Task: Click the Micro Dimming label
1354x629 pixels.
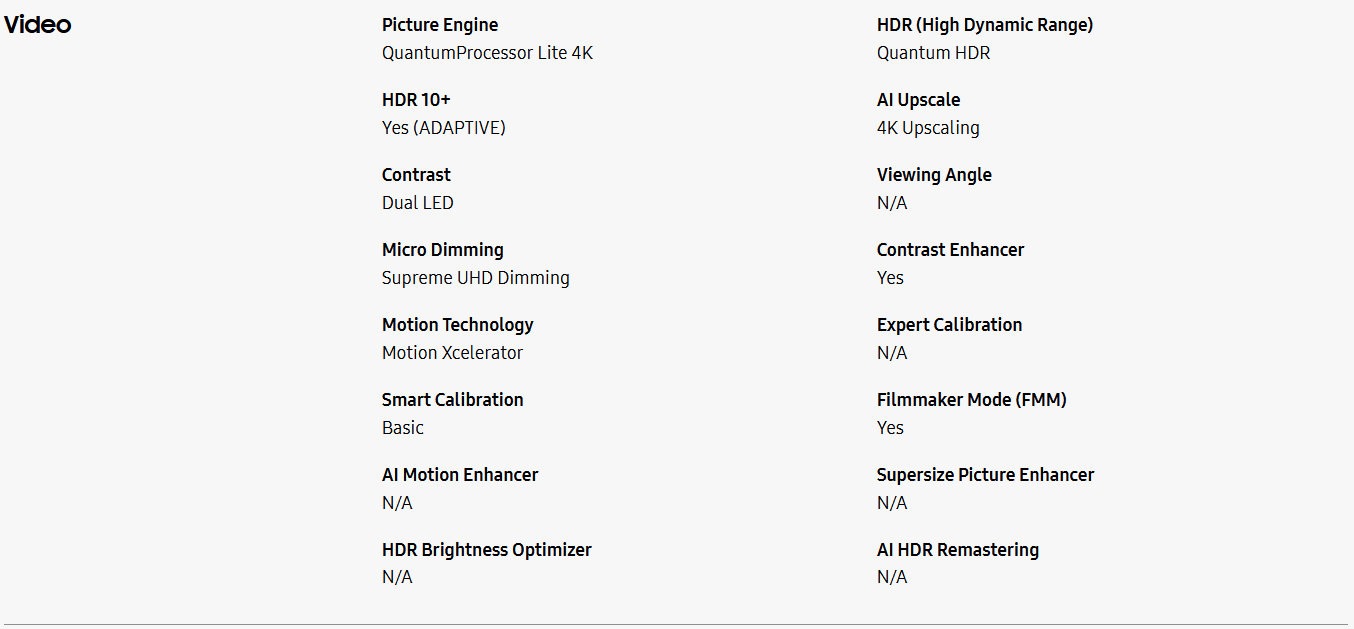Action: [442, 250]
